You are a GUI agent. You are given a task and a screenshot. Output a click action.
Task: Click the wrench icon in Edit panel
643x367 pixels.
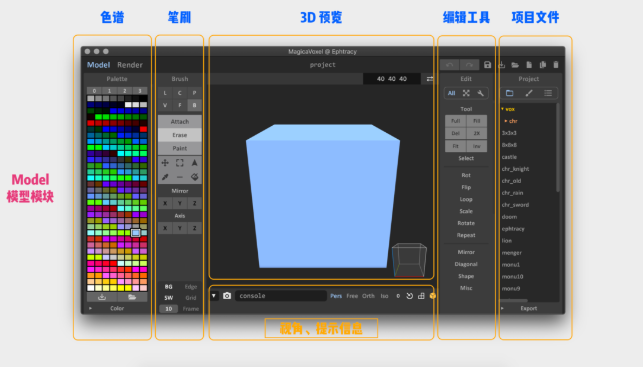[480, 93]
